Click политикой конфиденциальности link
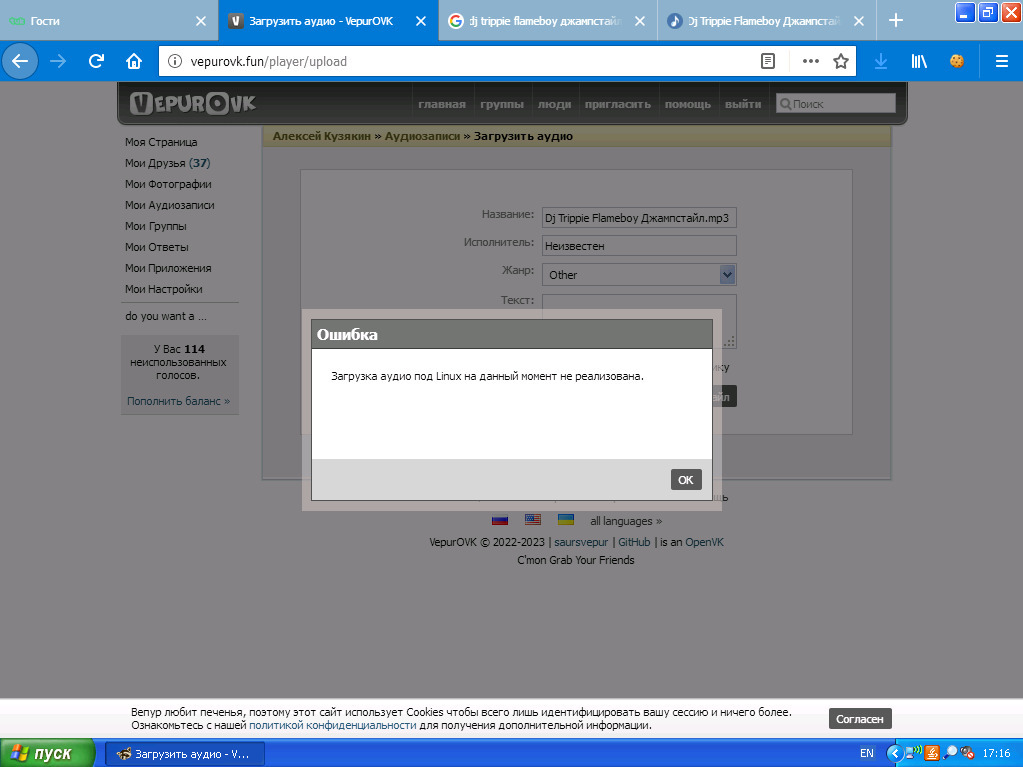 (332, 725)
